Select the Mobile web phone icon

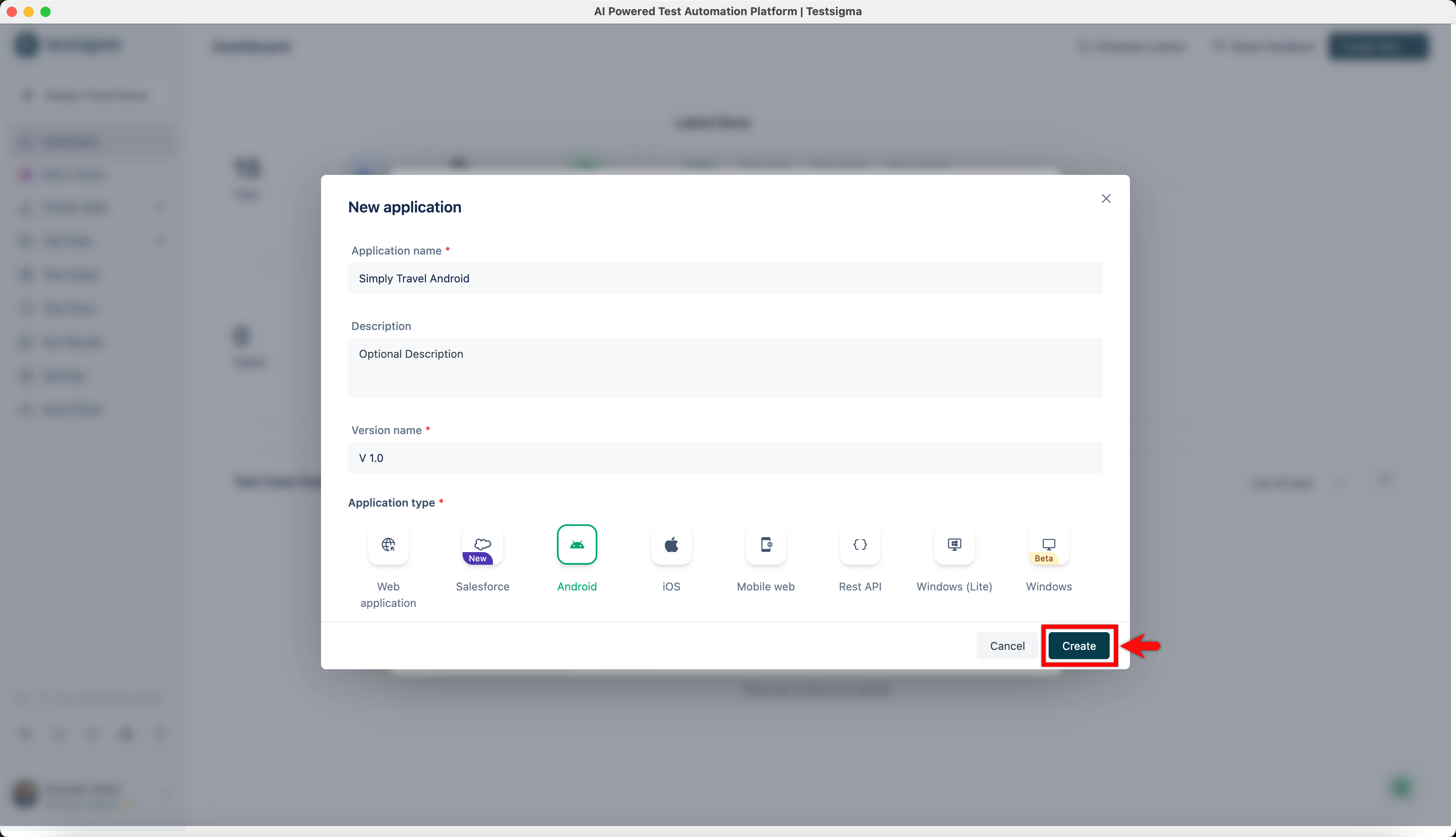pos(766,545)
